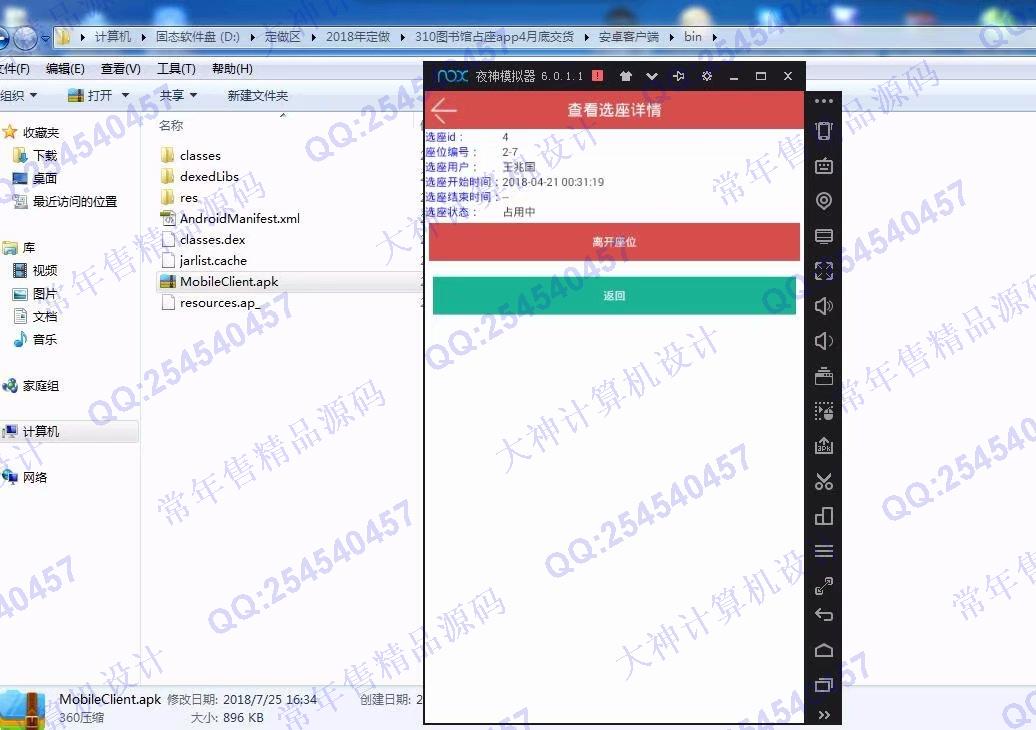Click the scissors screenshot icon
The height and width of the screenshot is (730, 1036).
click(824, 481)
